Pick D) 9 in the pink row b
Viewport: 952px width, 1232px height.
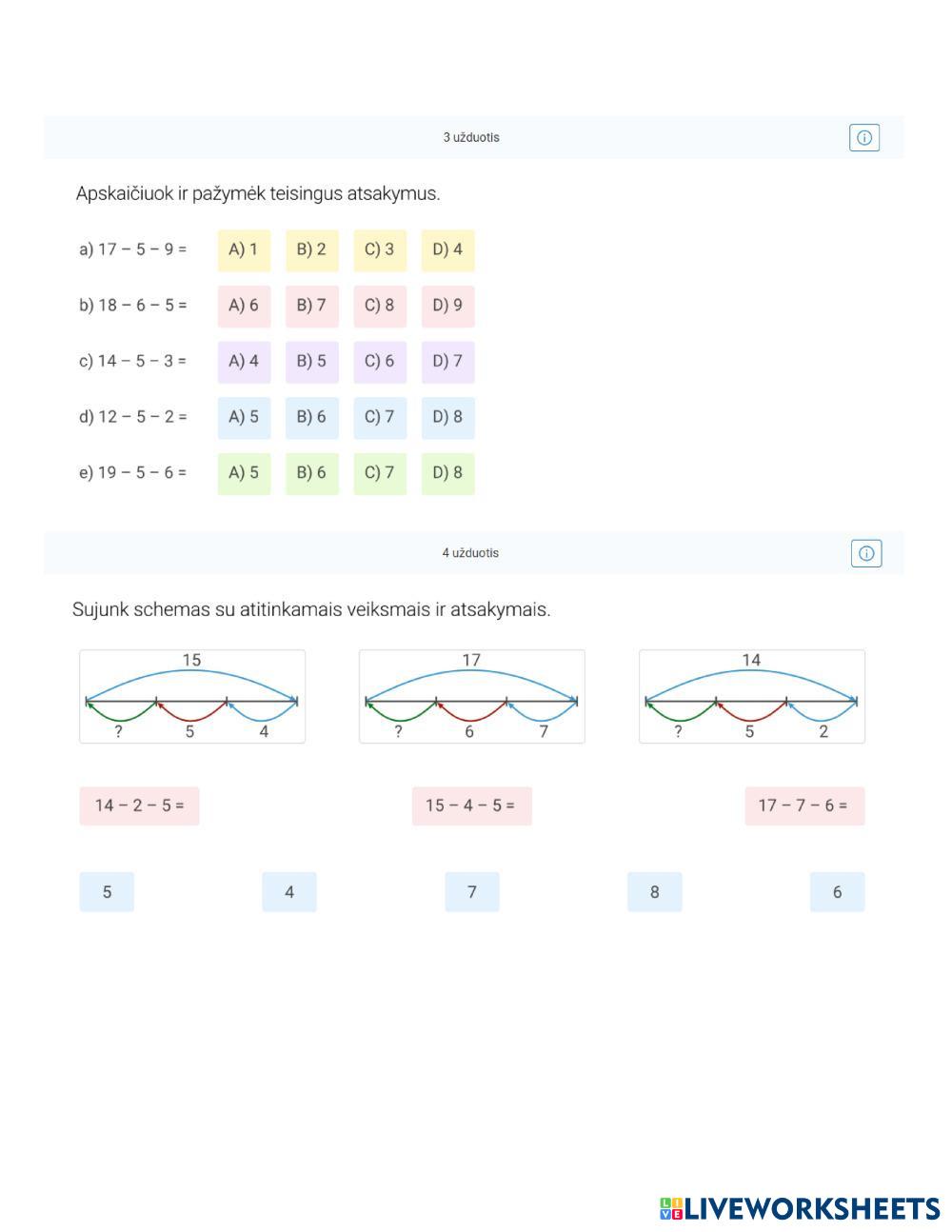click(x=447, y=306)
